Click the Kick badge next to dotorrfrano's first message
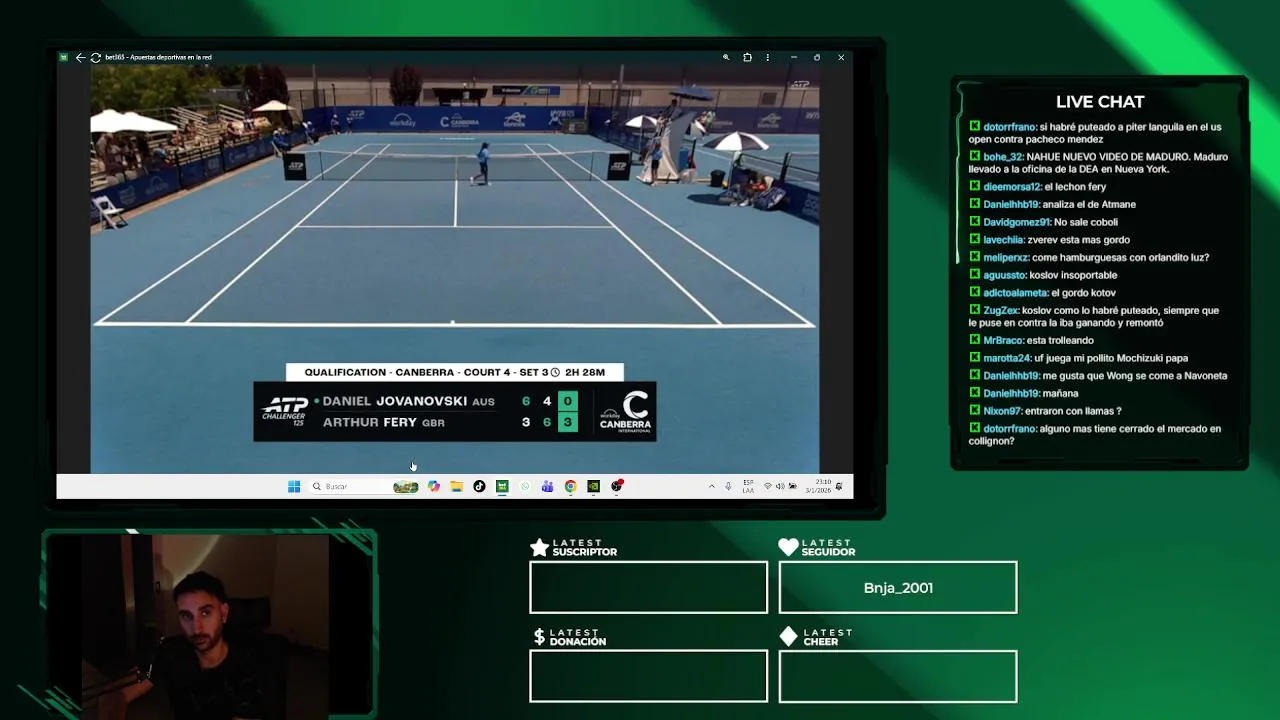This screenshot has height=720, width=1280. [x=974, y=127]
